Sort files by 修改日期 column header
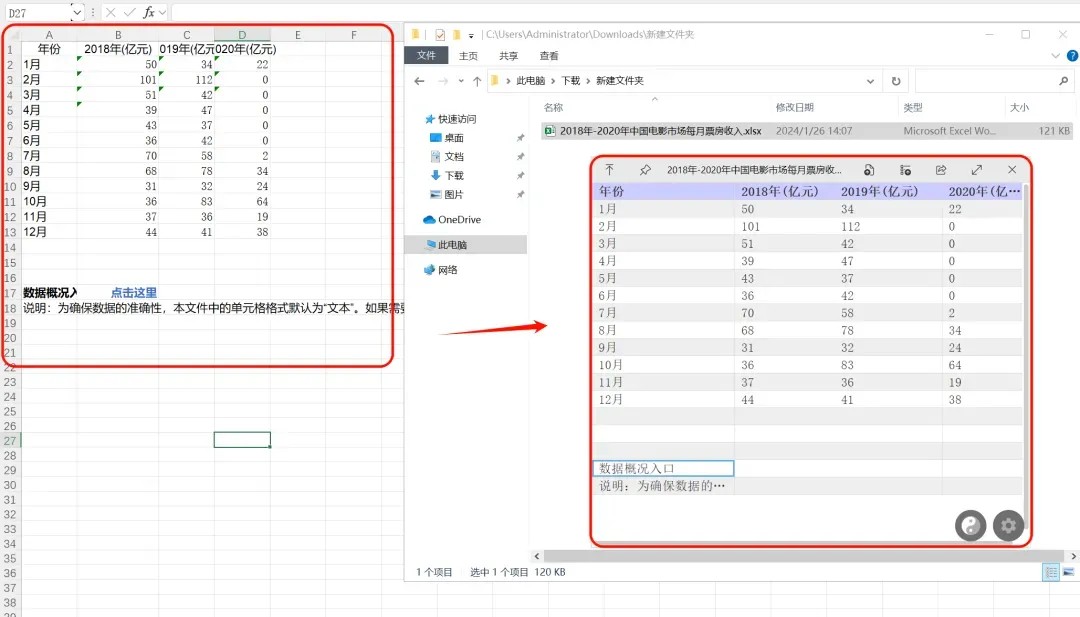Viewport: 1080px width, 617px height. tap(795, 107)
